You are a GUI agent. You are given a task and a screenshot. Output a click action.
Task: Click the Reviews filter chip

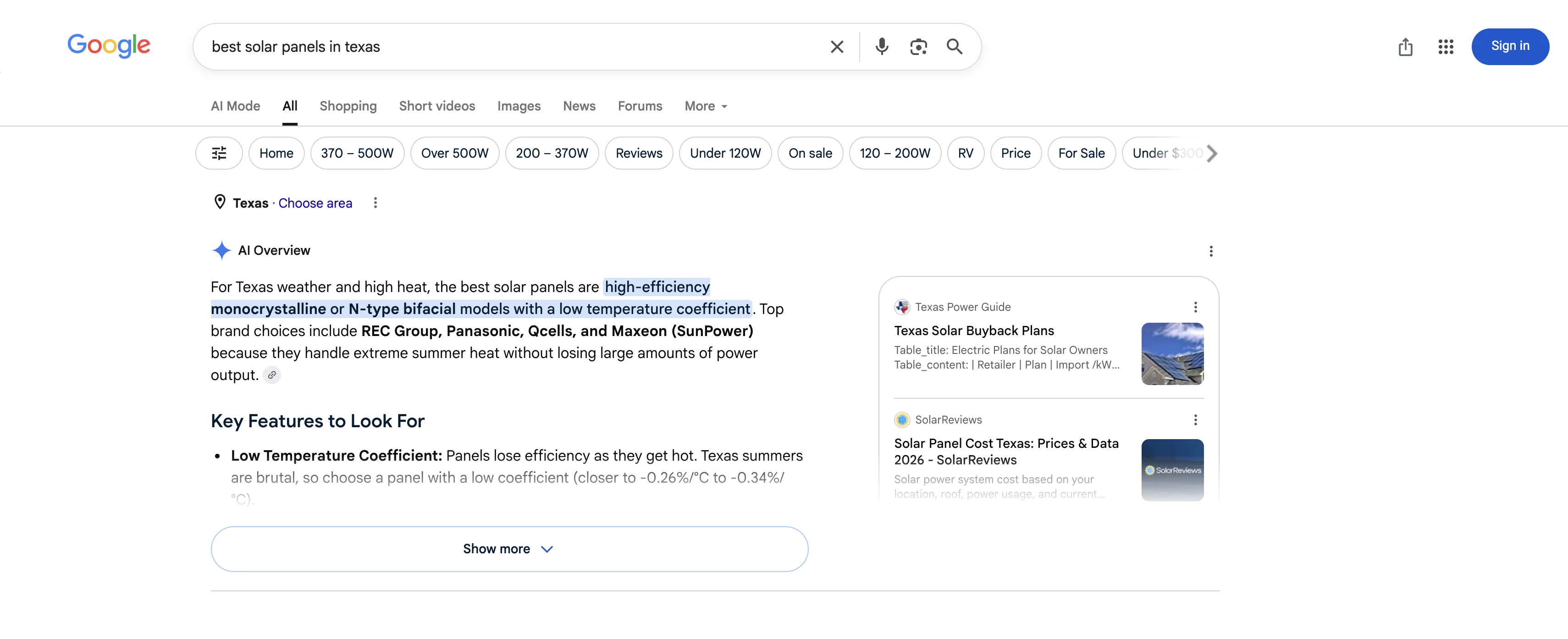click(639, 154)
